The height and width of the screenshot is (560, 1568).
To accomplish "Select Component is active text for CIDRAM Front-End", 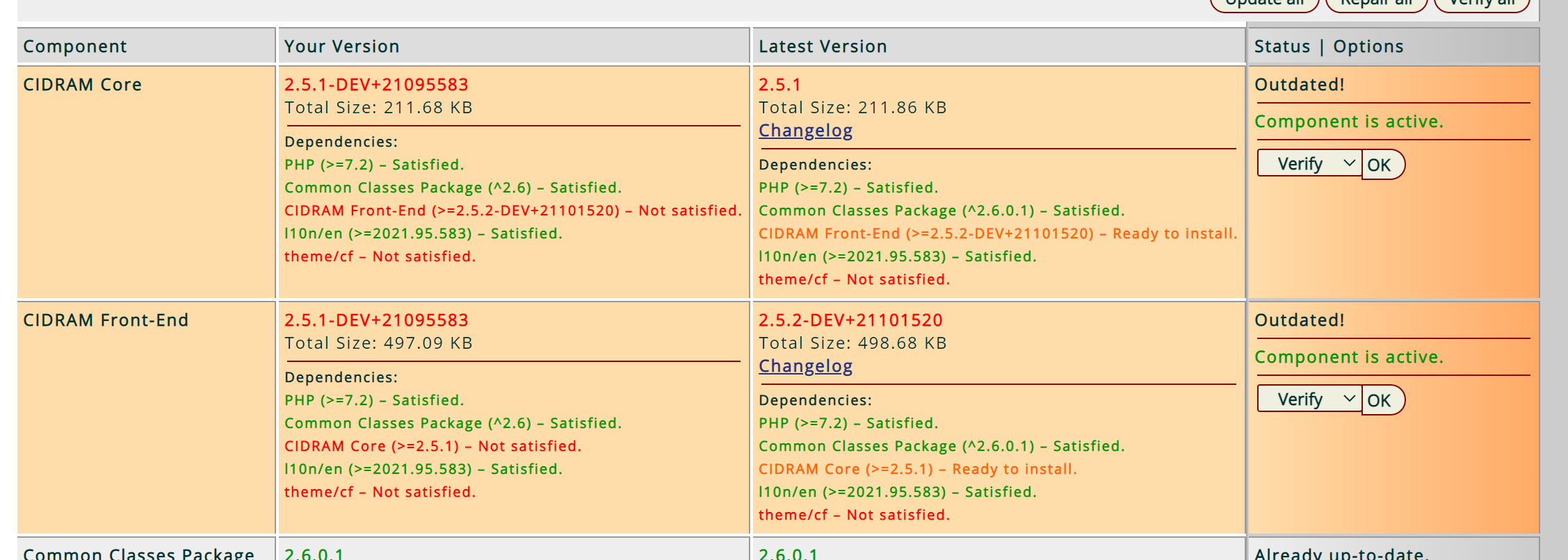I will 1349,357.
